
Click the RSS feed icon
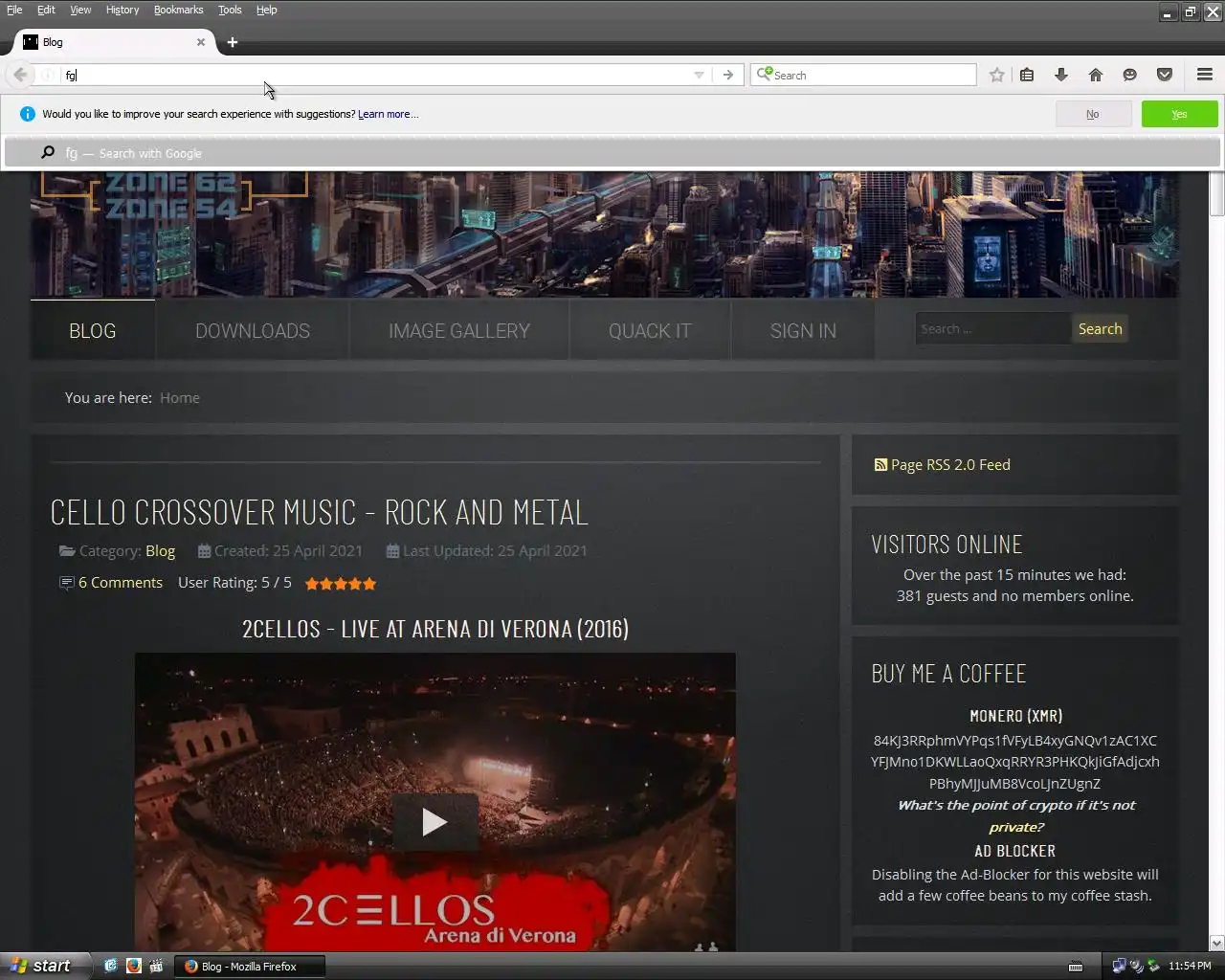(880, 465)
